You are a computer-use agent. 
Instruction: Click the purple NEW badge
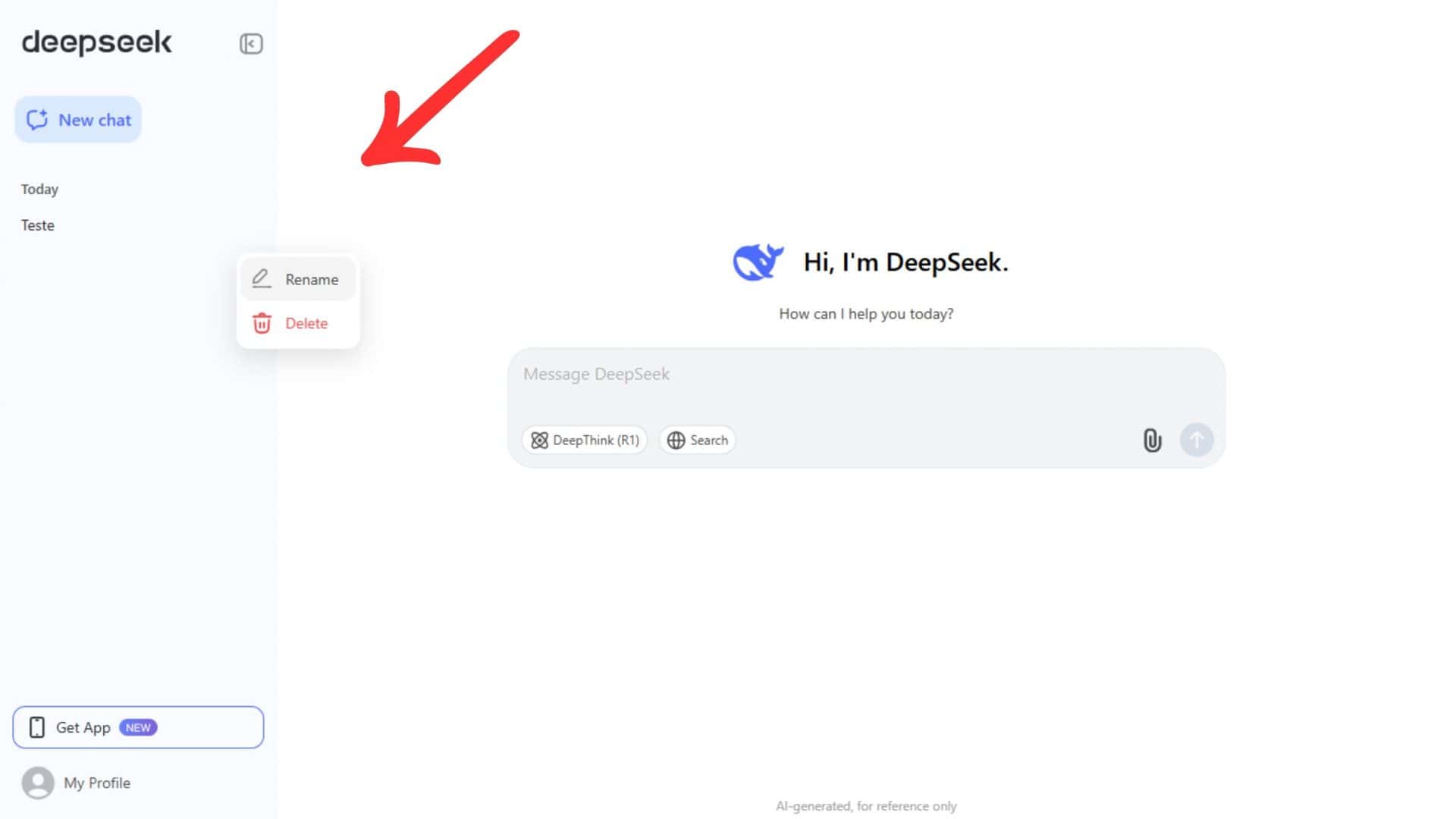[139, 727]
